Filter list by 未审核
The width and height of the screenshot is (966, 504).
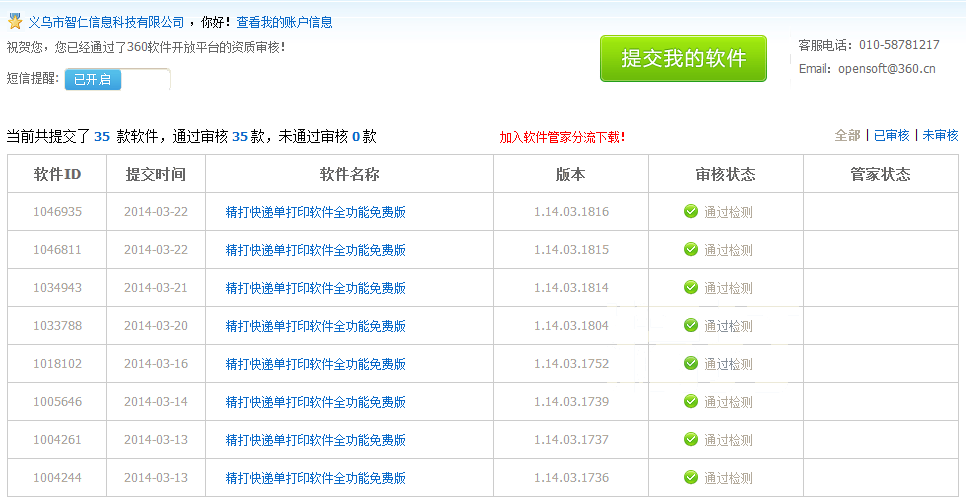pyautogui.click(x=940, y=135)
